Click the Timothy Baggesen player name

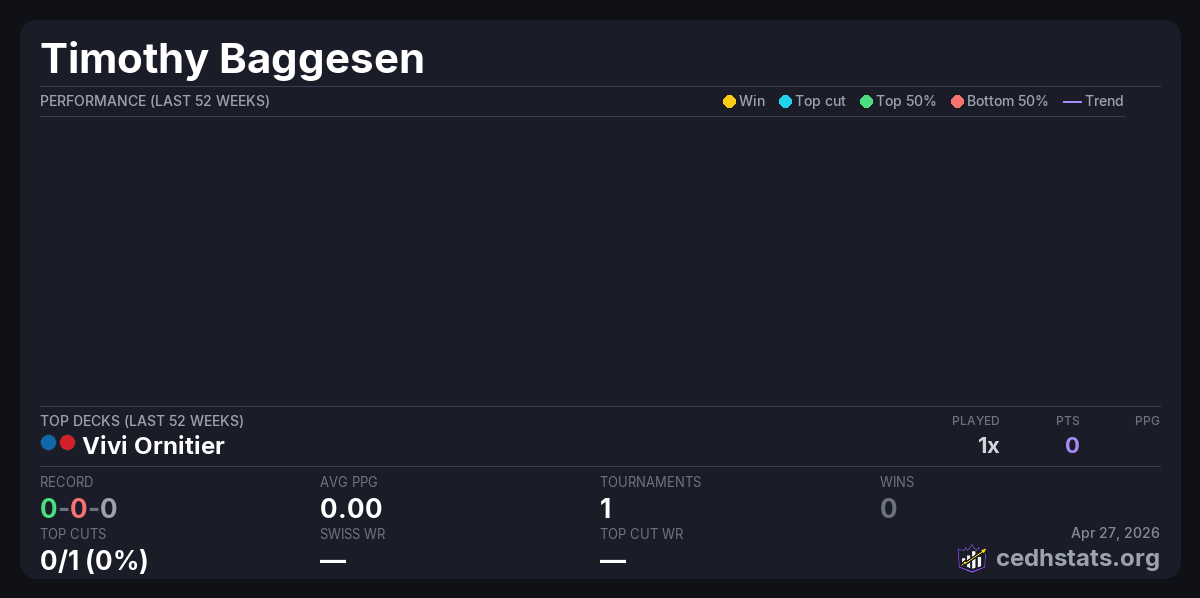pyautogui.click(x=232, y=59)
